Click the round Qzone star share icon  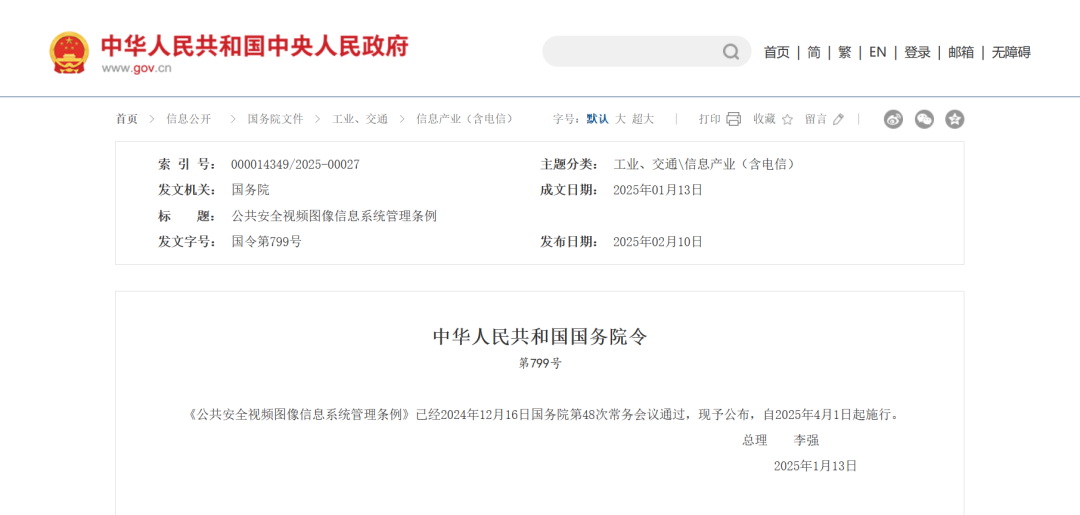click(x=955, y=119)
